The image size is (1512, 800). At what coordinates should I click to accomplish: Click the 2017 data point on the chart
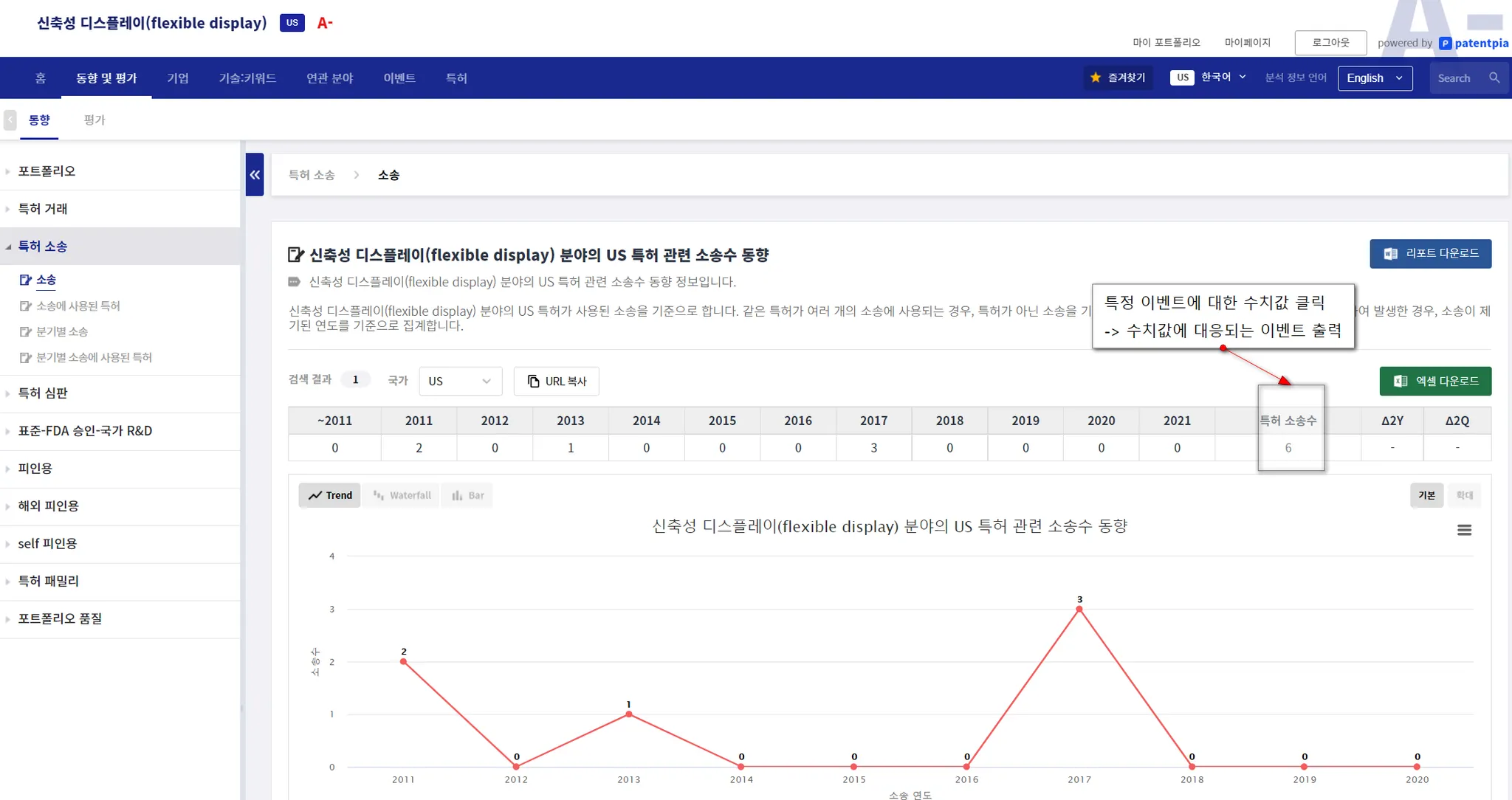point(1079,609)
